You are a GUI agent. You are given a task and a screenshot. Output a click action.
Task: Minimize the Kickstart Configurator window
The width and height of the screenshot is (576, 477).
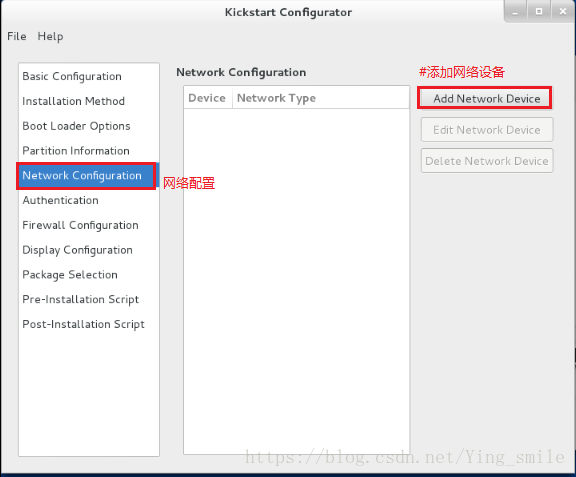pos(515,12)
